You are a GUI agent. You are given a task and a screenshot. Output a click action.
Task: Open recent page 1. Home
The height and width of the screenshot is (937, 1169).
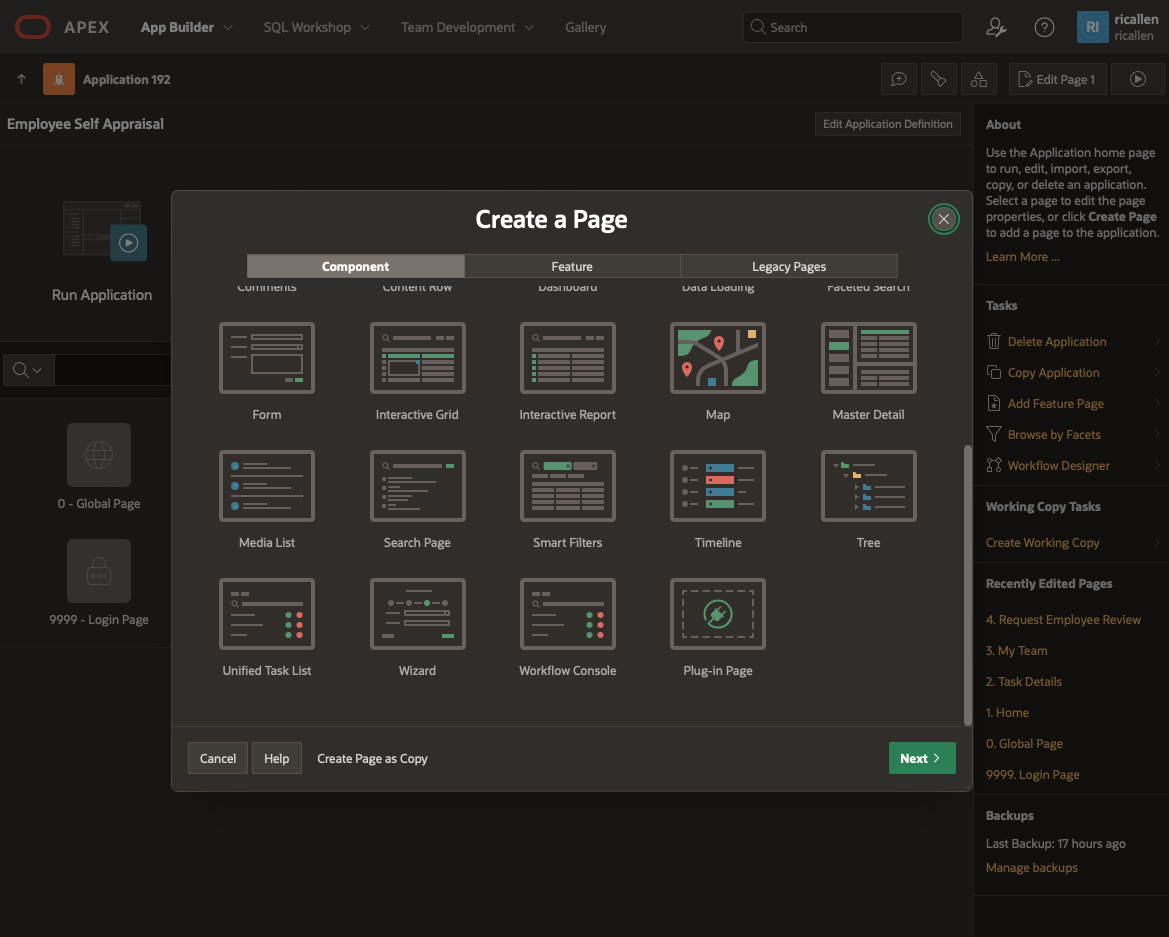pyautogui.click(x=1007, y=713)
